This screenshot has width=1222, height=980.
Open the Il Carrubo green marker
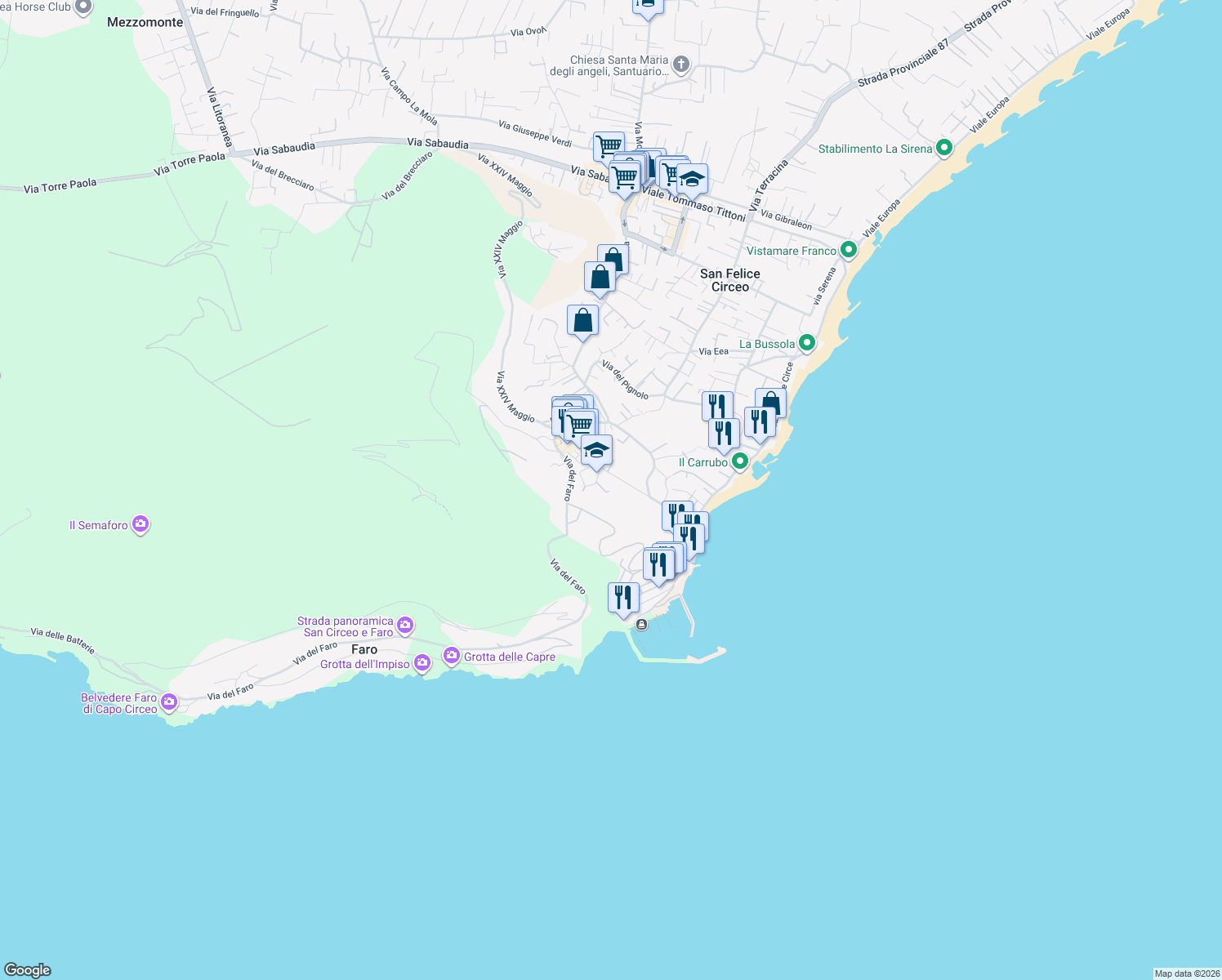tap(739, 461)
